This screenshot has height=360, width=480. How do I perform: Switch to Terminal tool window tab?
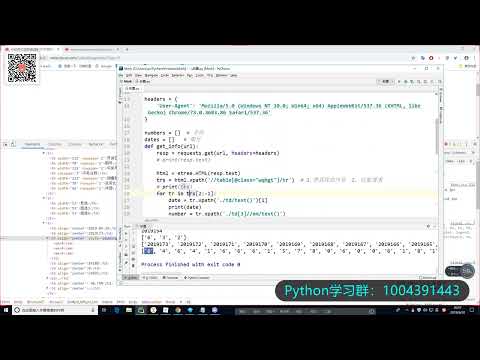click(170, 278)
